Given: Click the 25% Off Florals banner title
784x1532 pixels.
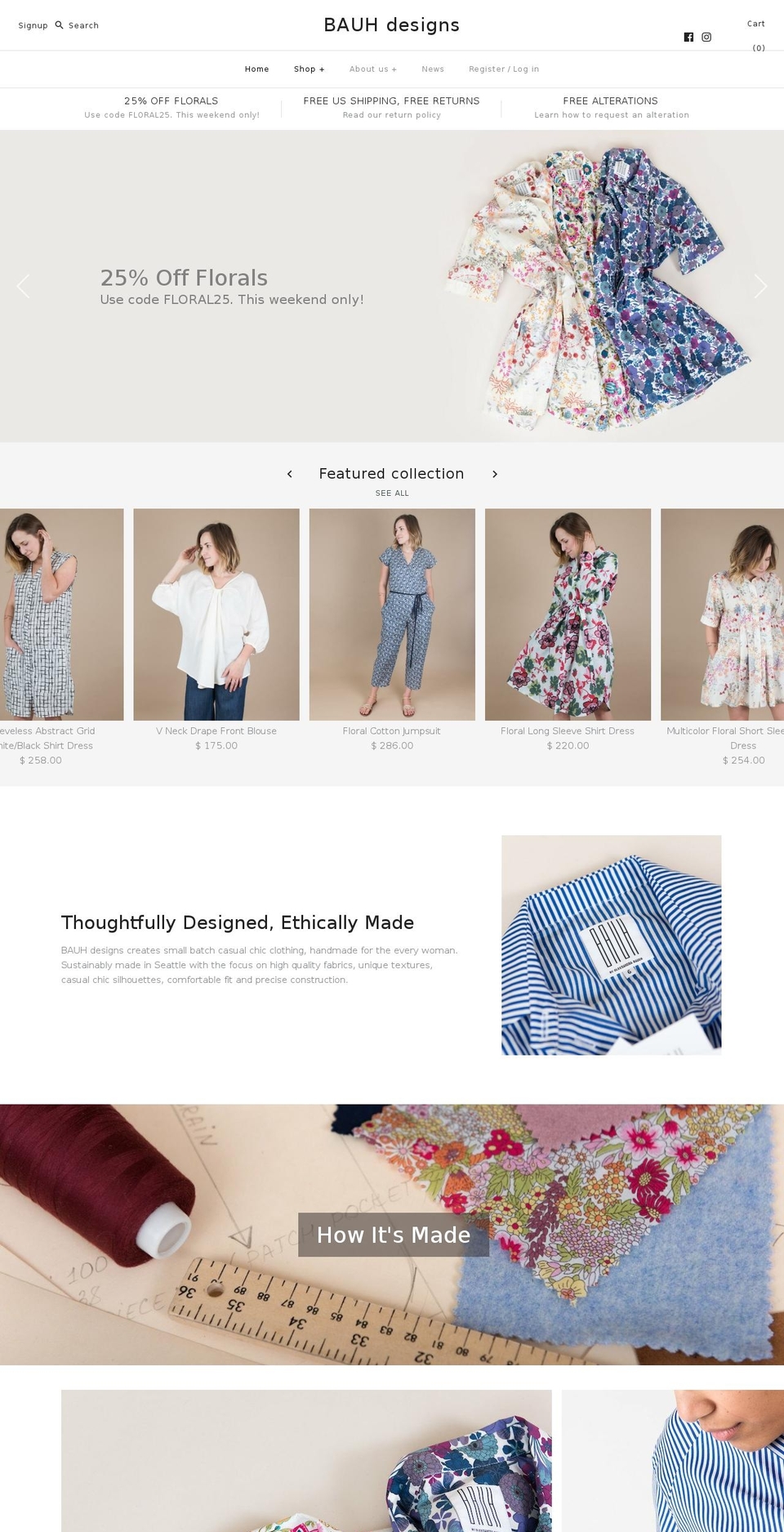Looking at the screenshot, I should click(184, 278).
